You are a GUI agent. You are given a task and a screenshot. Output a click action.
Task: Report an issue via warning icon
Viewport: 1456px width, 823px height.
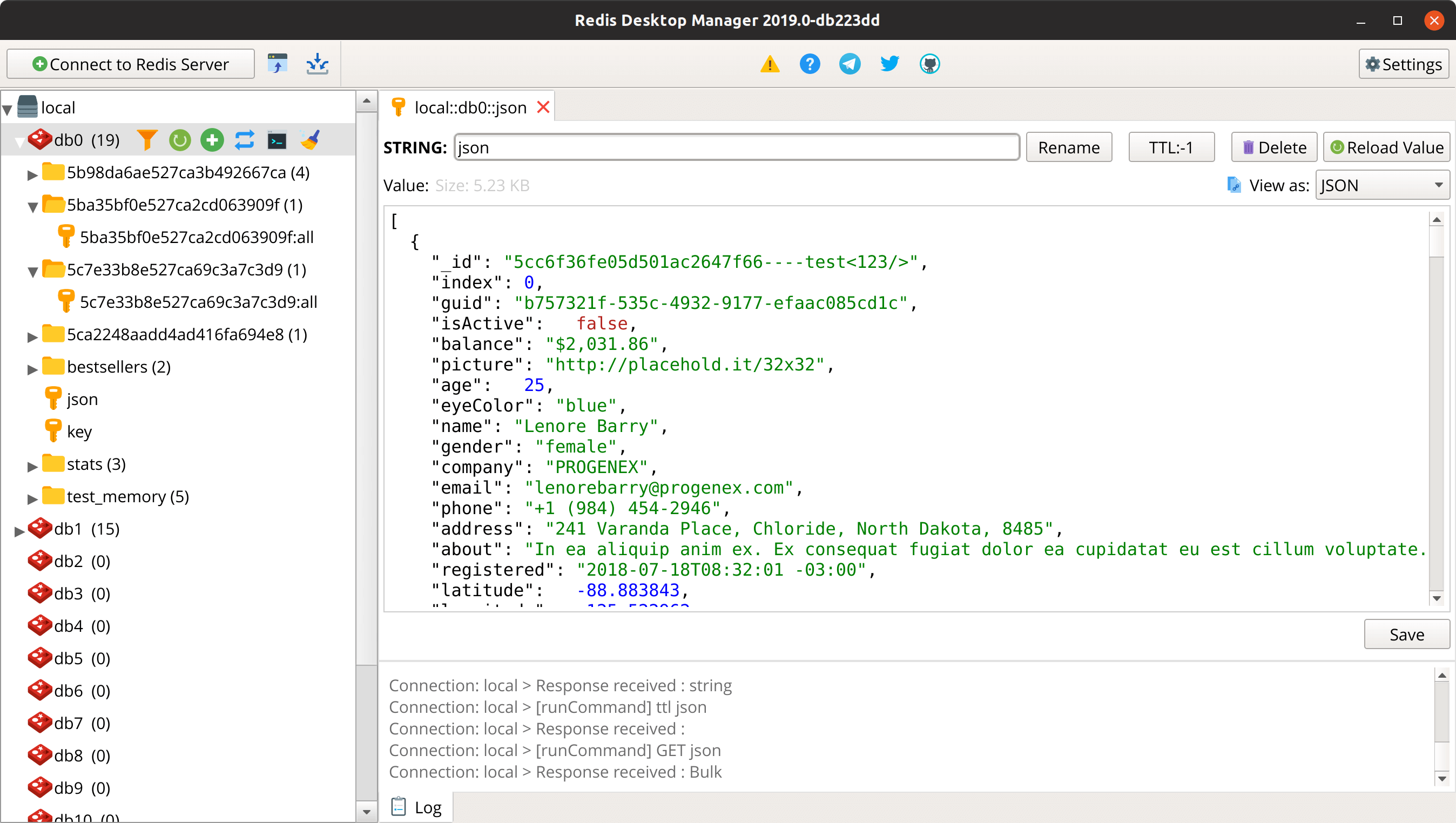pos(770,64)
